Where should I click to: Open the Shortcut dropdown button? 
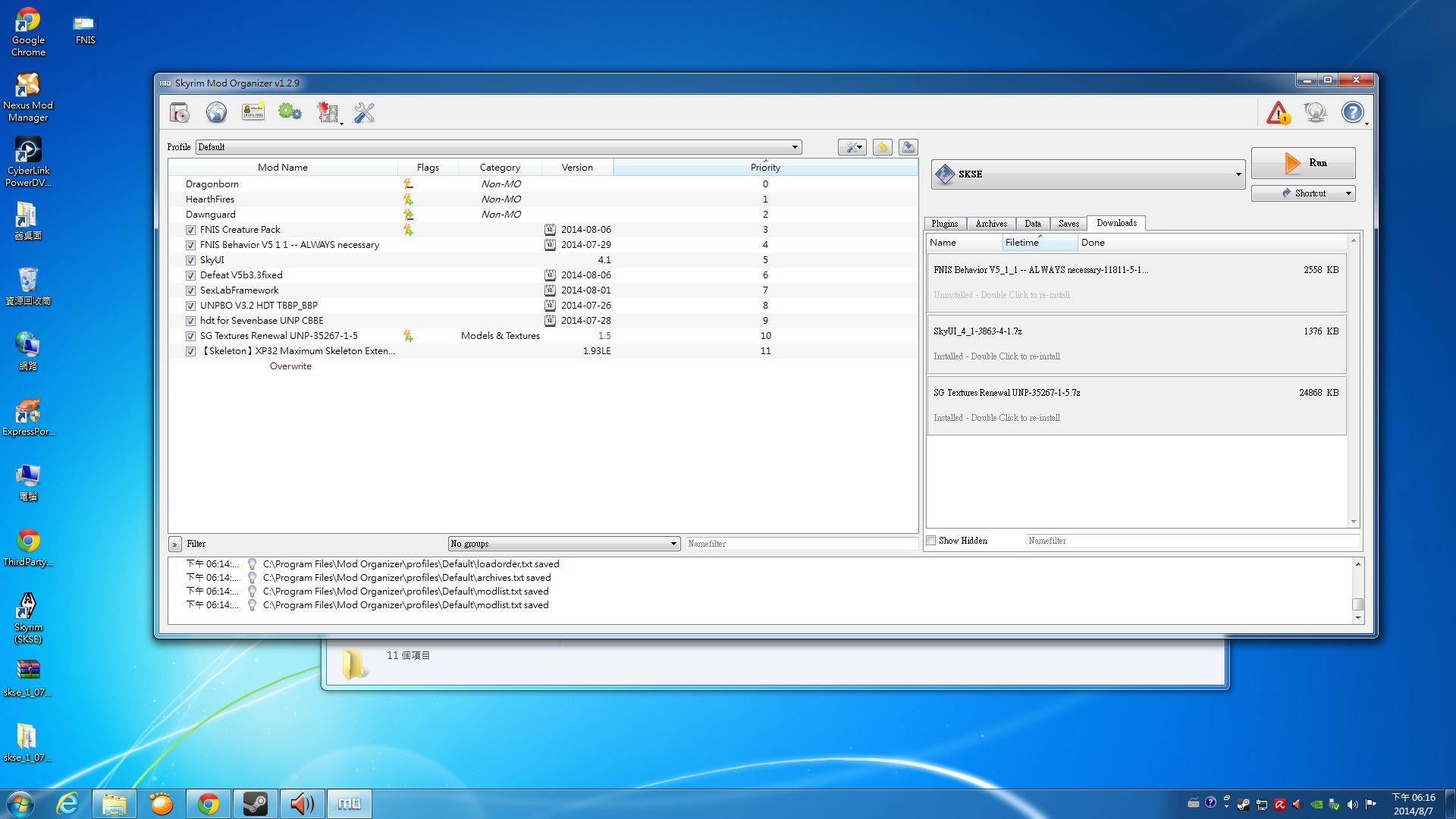point(1303,193)
